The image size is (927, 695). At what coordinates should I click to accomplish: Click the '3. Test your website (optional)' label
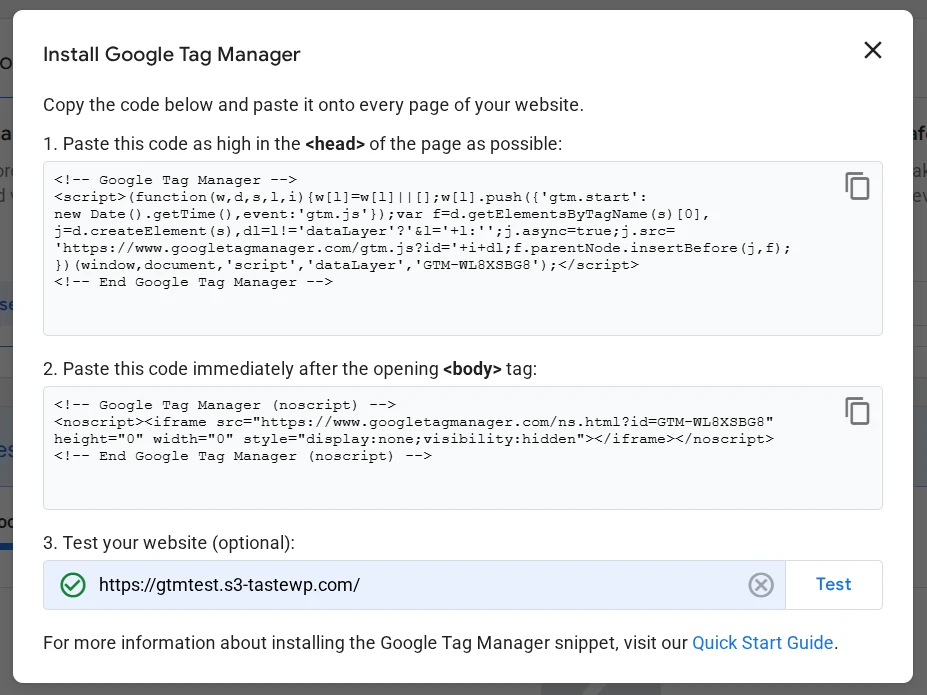click(169, 543)
